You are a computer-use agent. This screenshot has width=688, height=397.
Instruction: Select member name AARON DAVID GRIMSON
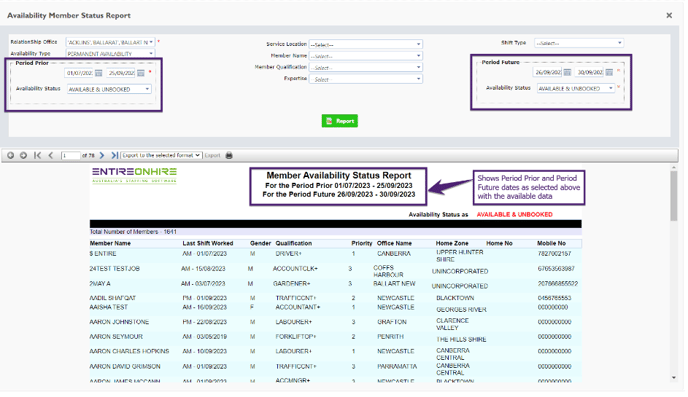(125, 366)
